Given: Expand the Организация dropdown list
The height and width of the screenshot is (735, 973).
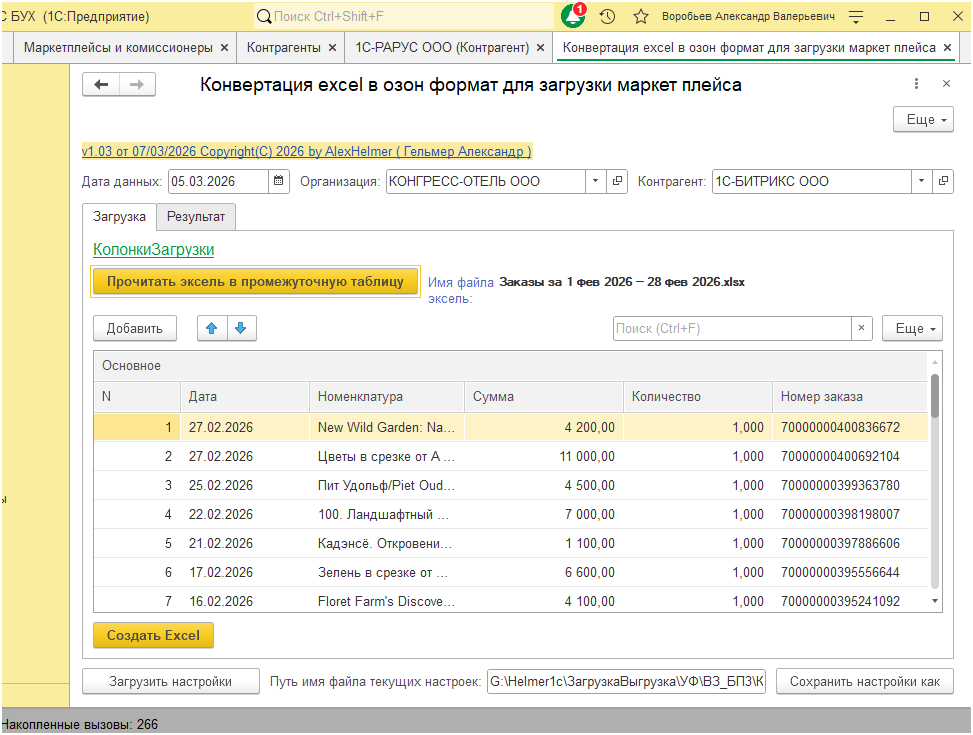Looking at the screenshot, I should pyautogui.click(x=595, y=182).
